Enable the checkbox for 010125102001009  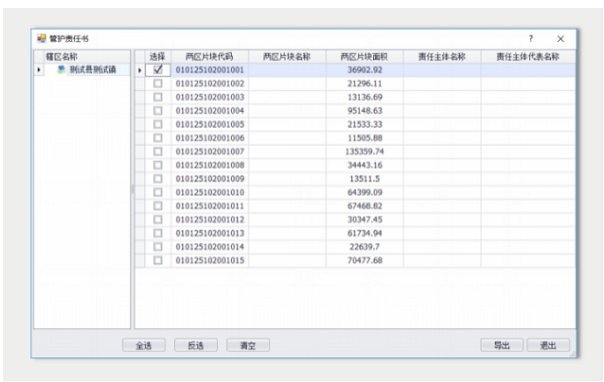[158, 179]
